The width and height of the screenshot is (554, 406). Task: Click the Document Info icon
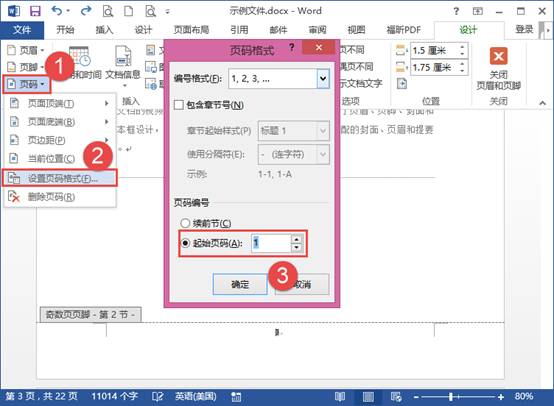(123, 57)
